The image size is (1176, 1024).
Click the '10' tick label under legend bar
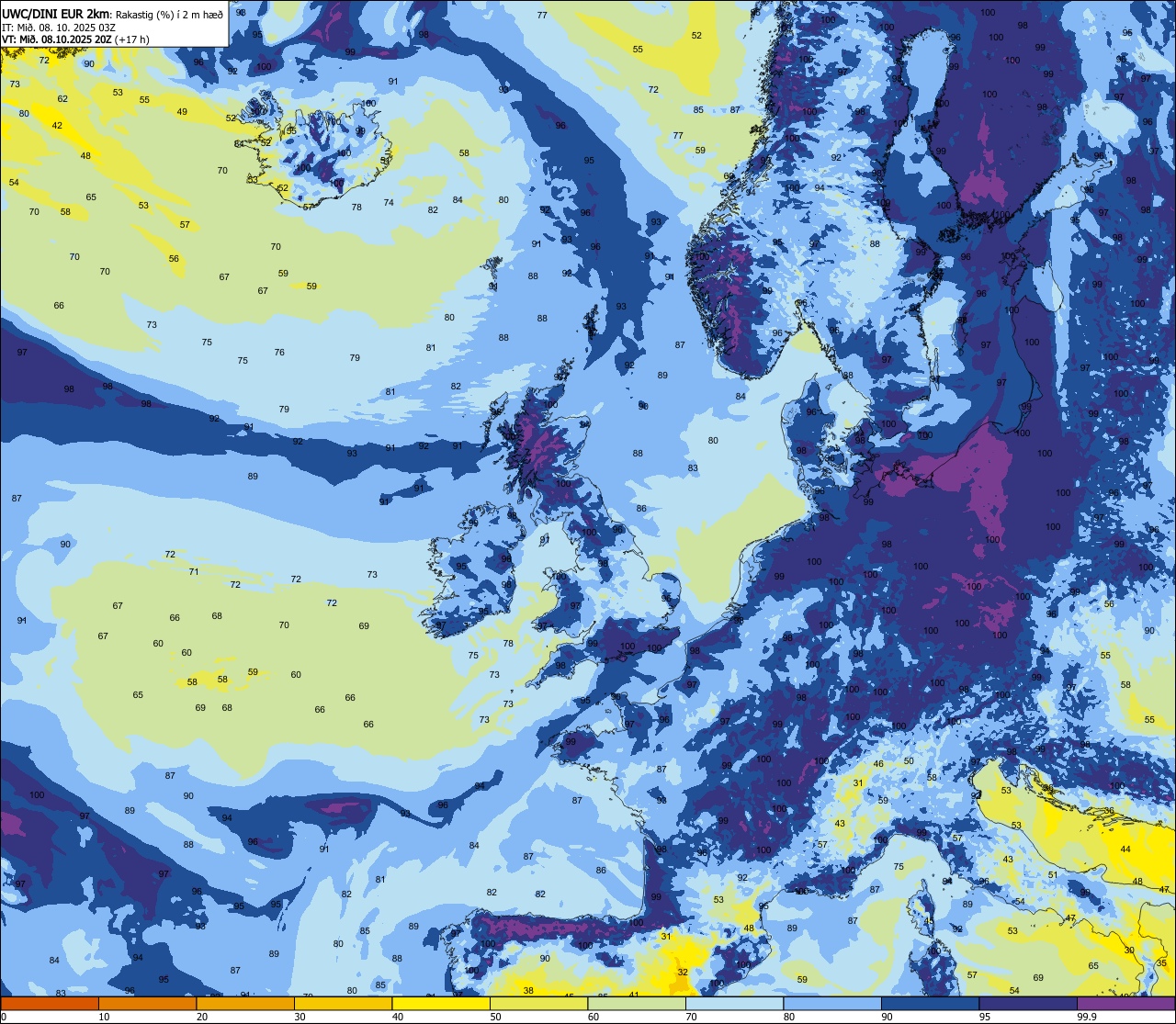[x=104, y=1017]
